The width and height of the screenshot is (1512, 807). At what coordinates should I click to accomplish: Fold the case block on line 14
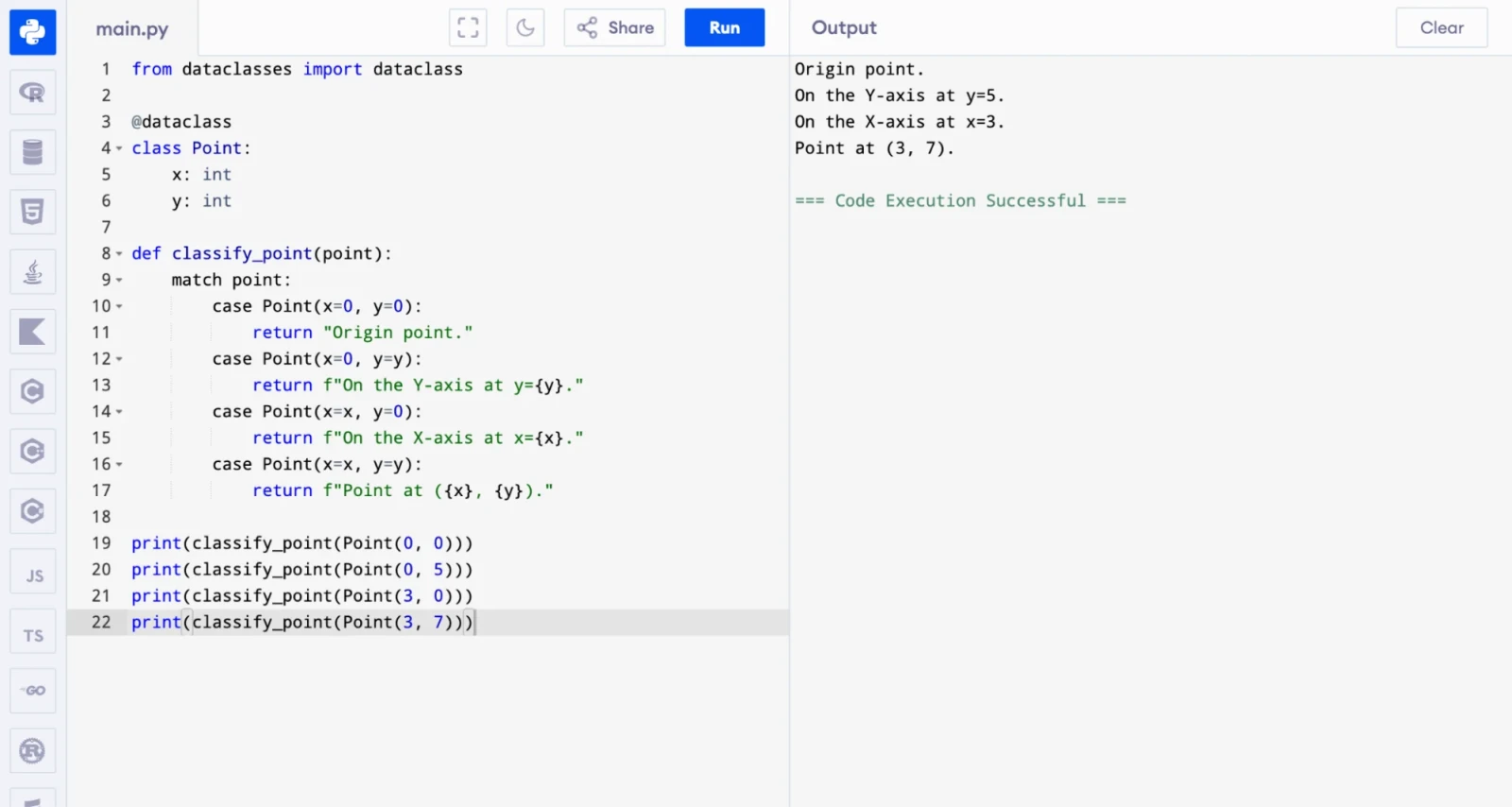[119, 412]
